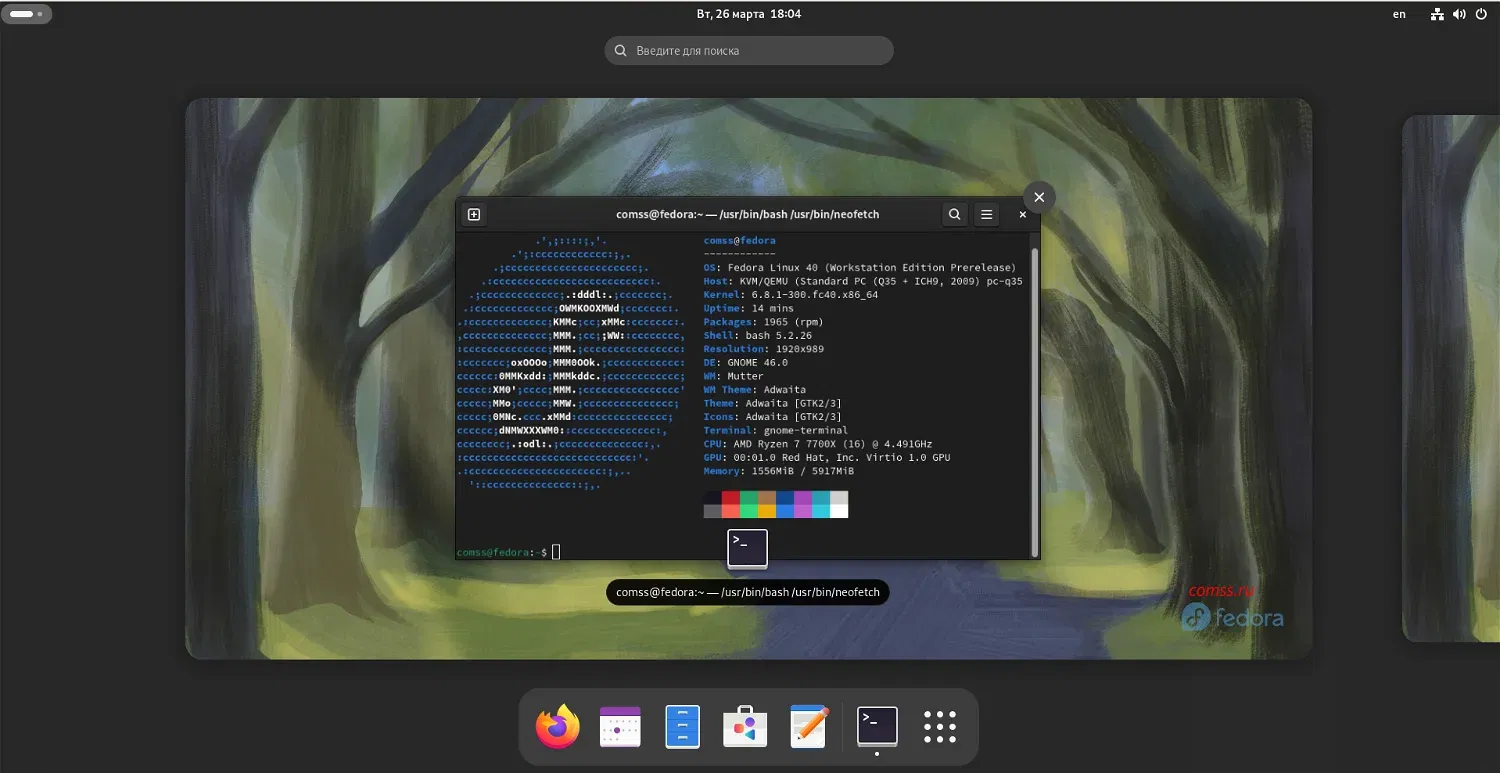Click the 'OS: Fedora Linux 40' line

click(x=860, y=268)
